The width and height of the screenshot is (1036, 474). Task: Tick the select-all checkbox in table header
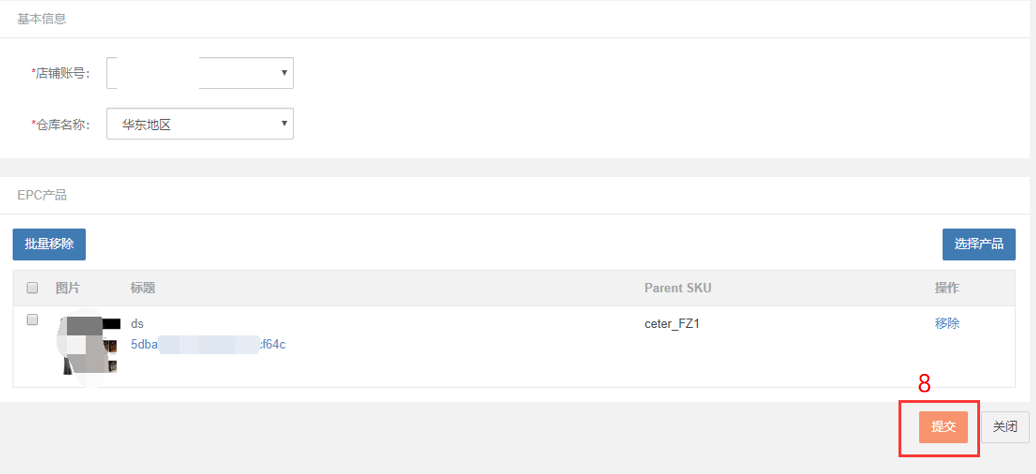point(32,288)
